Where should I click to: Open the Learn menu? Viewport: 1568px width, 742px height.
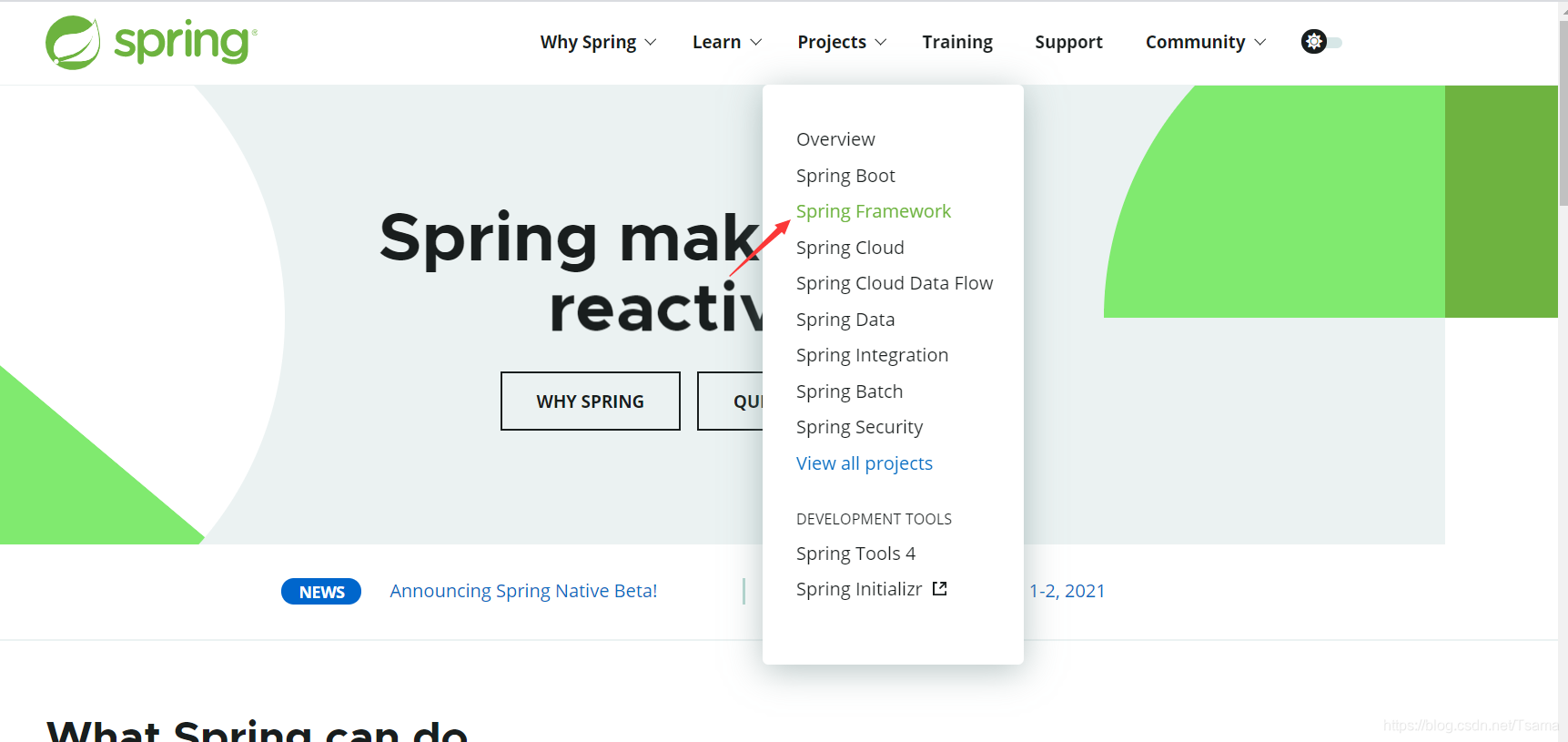coord(716,42)
